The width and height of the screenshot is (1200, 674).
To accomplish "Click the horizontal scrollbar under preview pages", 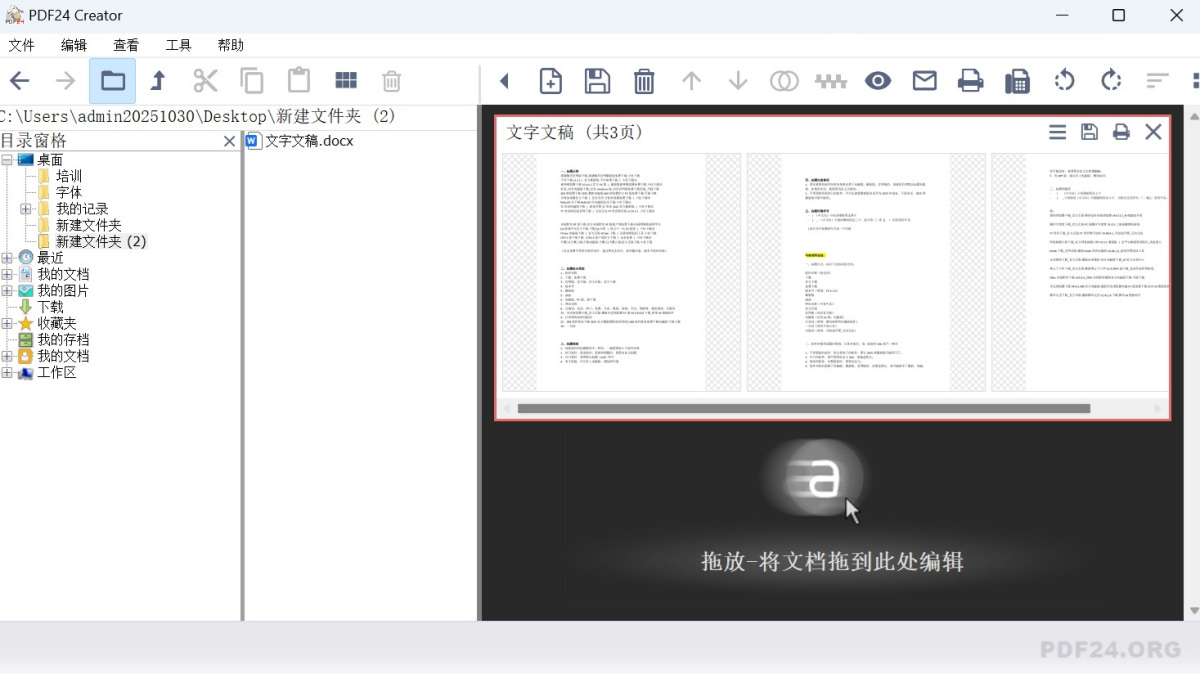I will tap(800, 407).
